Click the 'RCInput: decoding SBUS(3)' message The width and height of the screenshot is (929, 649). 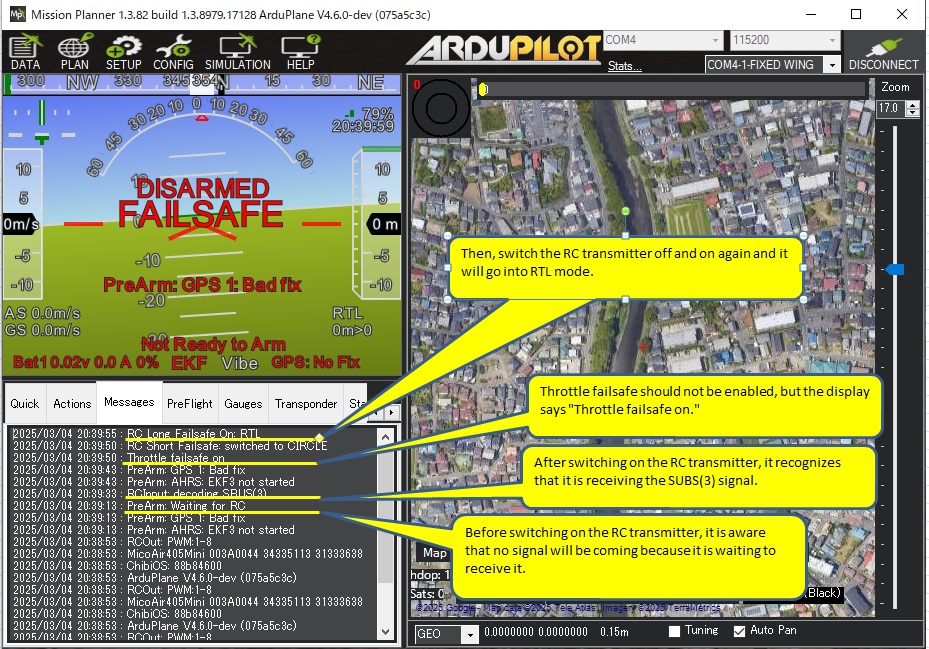tap(197, 494)
